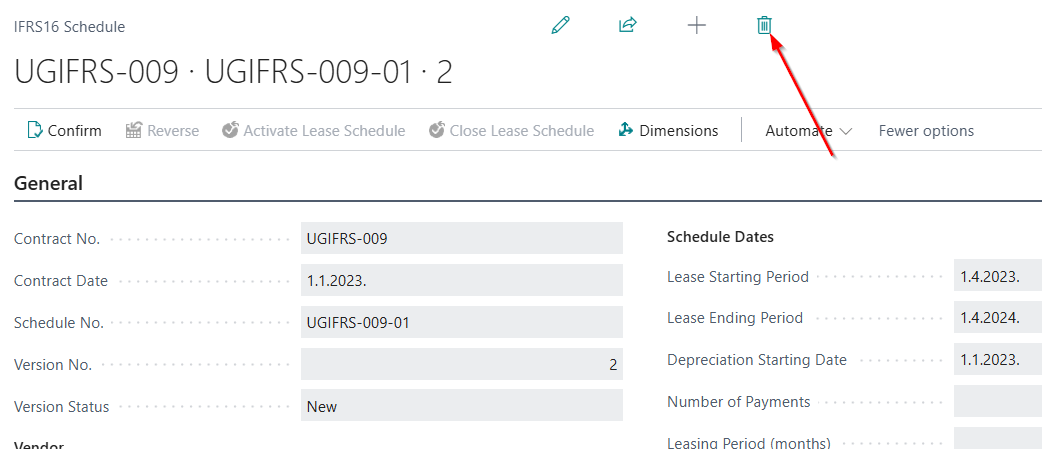Click the Lease Ending Period label
The width and height of the screenshot is (1042, 449).
point(735,318)
